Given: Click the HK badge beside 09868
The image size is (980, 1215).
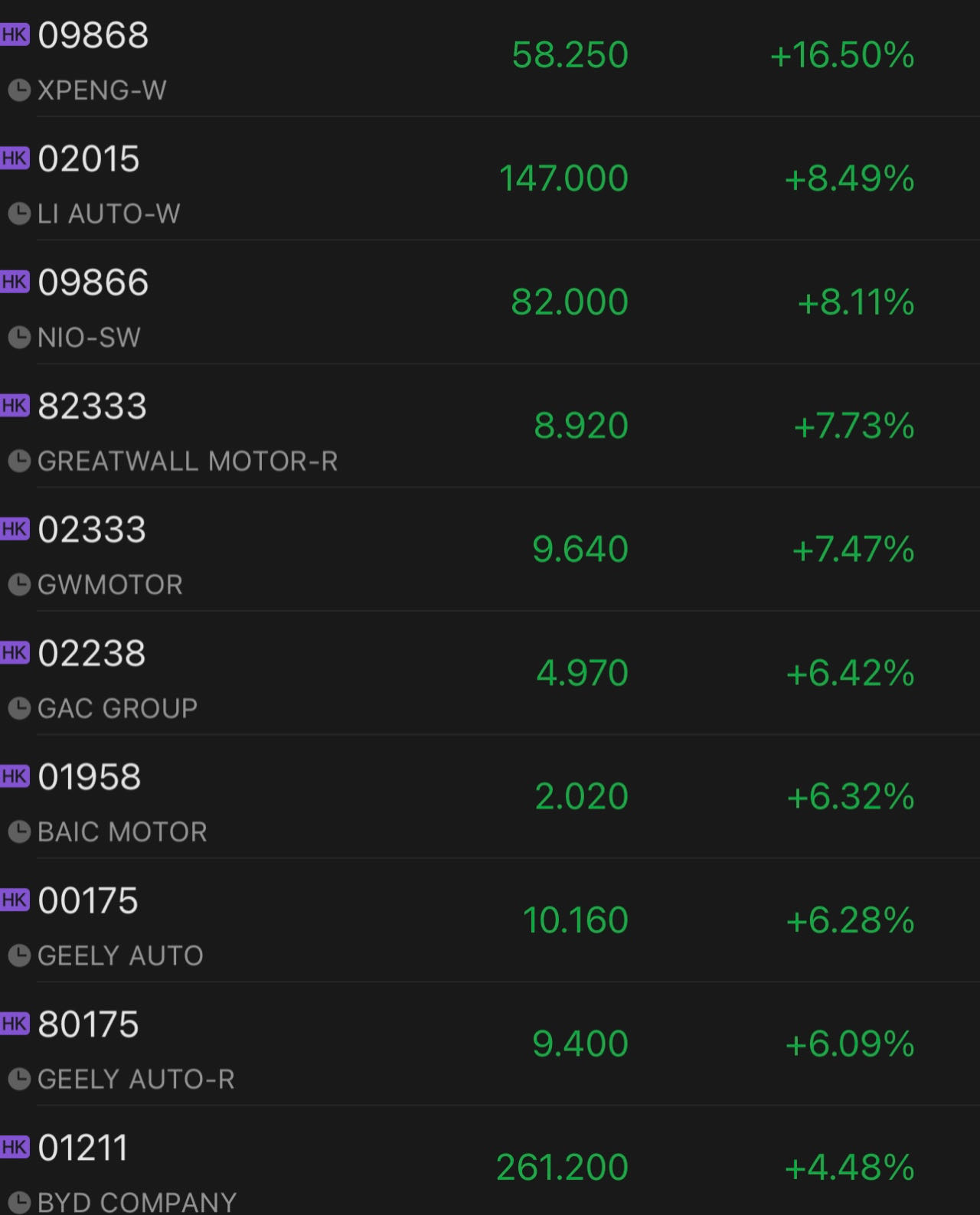Looking at the screenshot, I should 14,34.
